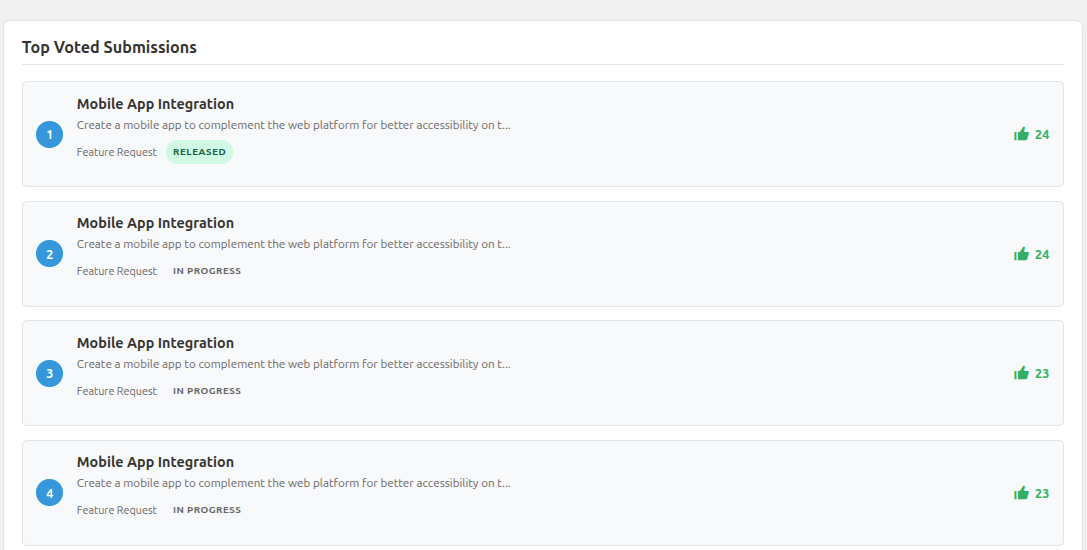Viewport: 1087px width, 550px height.
Task: Click Feature Request label on fourth submission
Action: [117, 510]
